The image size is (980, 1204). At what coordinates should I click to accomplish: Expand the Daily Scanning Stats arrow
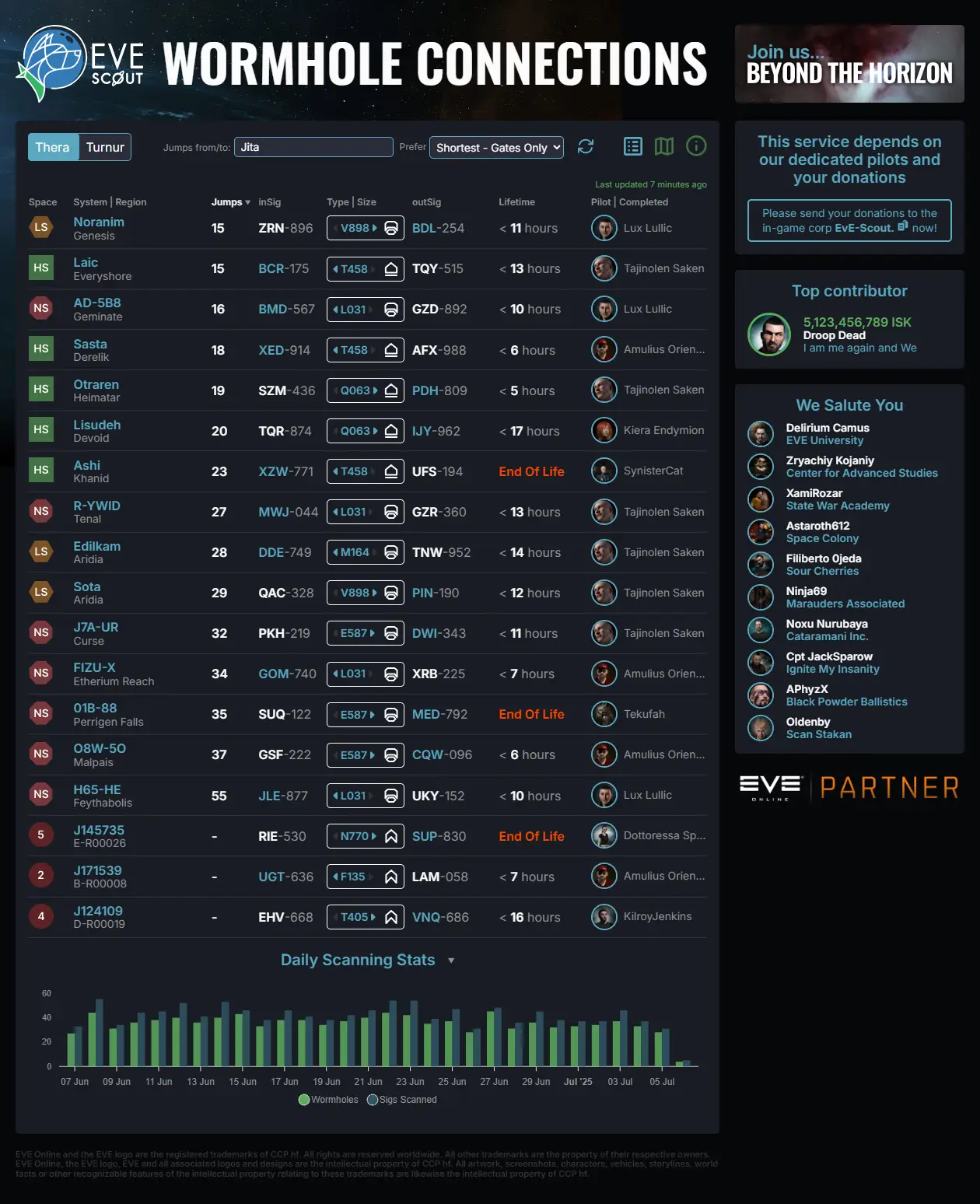click(451, 961)
